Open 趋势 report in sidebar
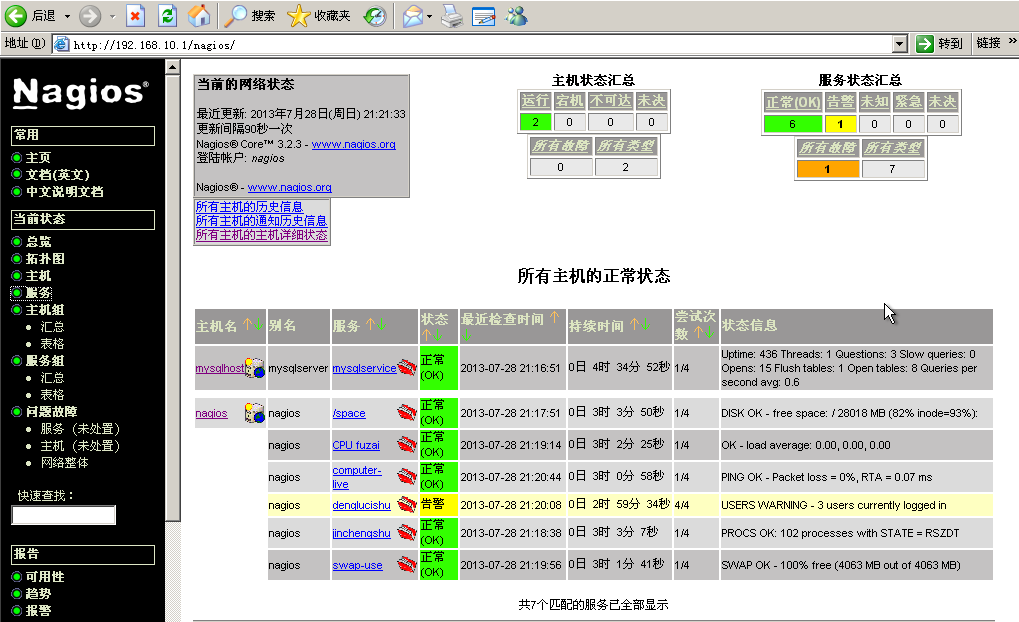This screenshot has height=622, width=1019. (x=38, y=593)
